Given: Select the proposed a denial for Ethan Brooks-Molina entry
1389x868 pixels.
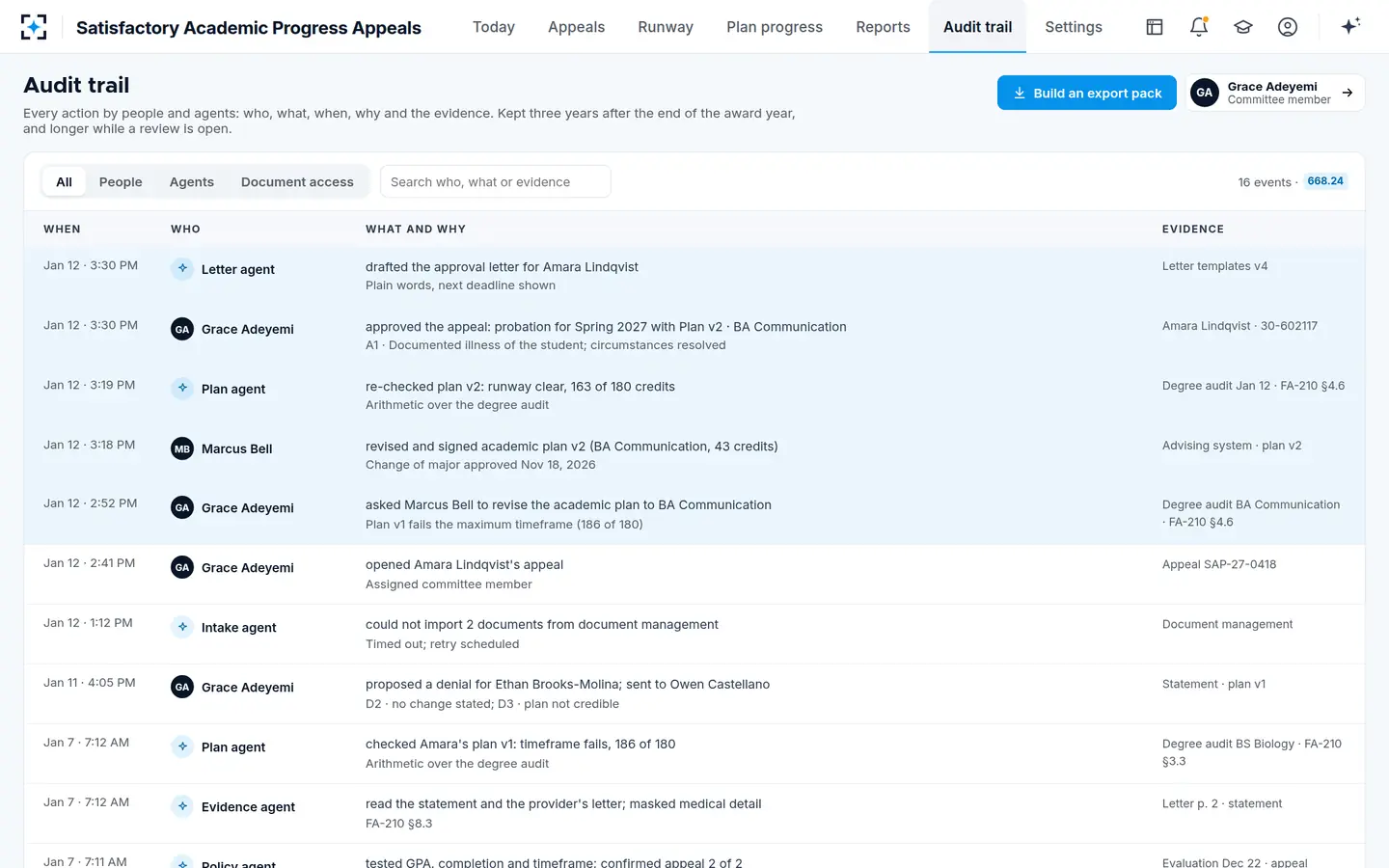Looking at the screenshot, I should tap(694, 694).
